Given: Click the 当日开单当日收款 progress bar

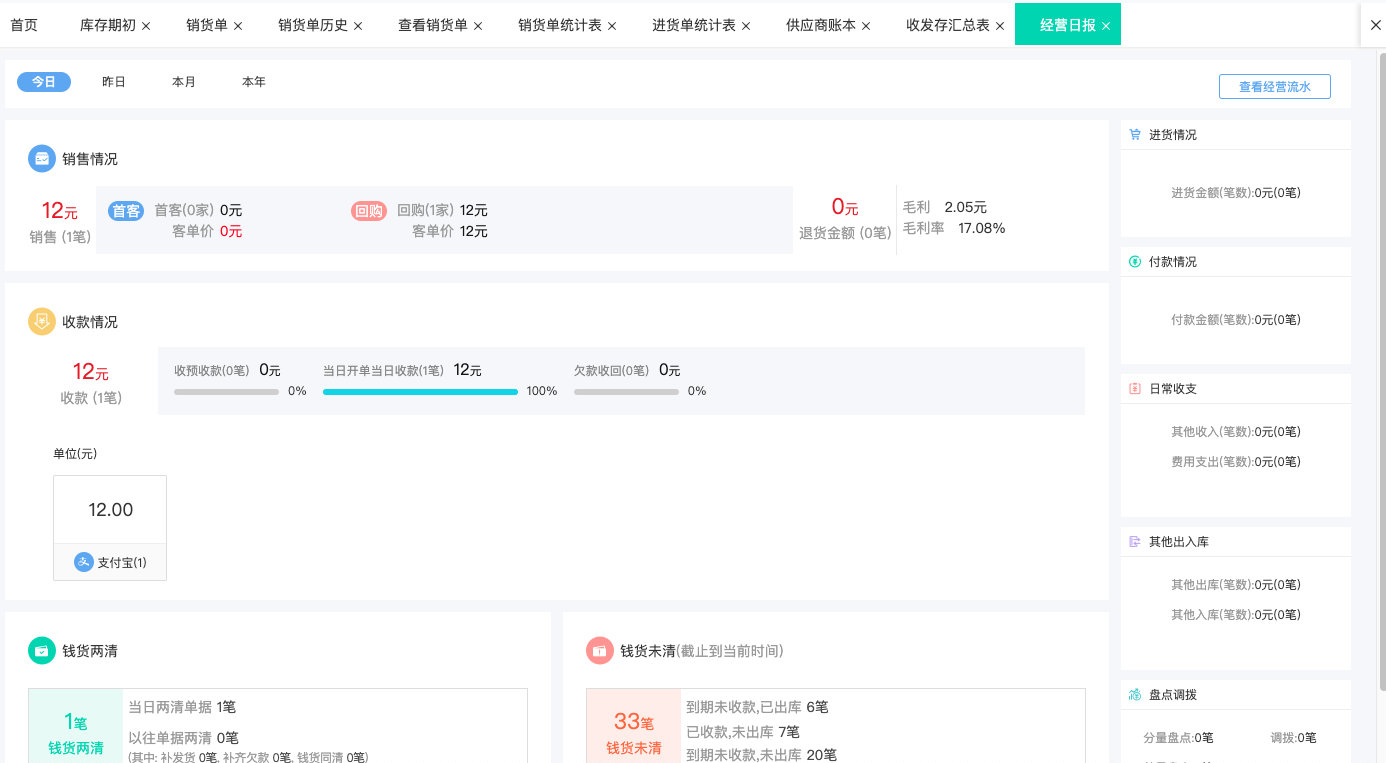Looking at the screenshot, I should 420,391.
